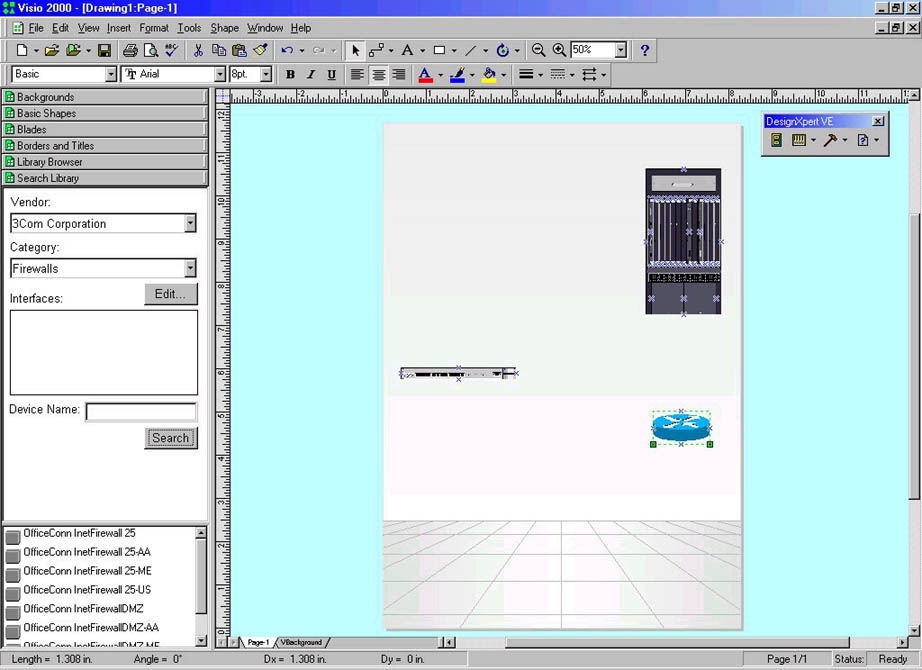Click the Save disk icon
The width and height of the screenshot is (922, 670).
104,50
